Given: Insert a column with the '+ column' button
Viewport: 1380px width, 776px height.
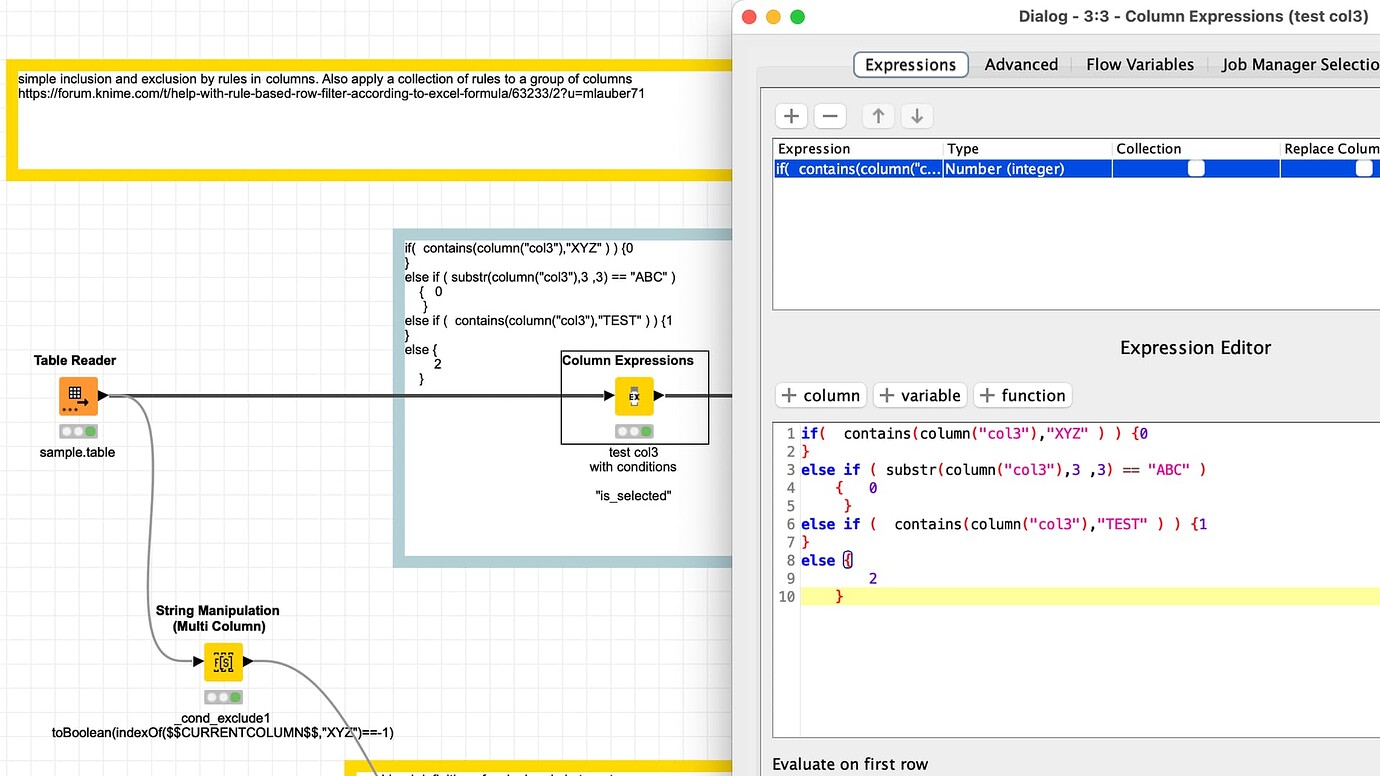Looking at the screenshot, I should [x=820, y=395].
